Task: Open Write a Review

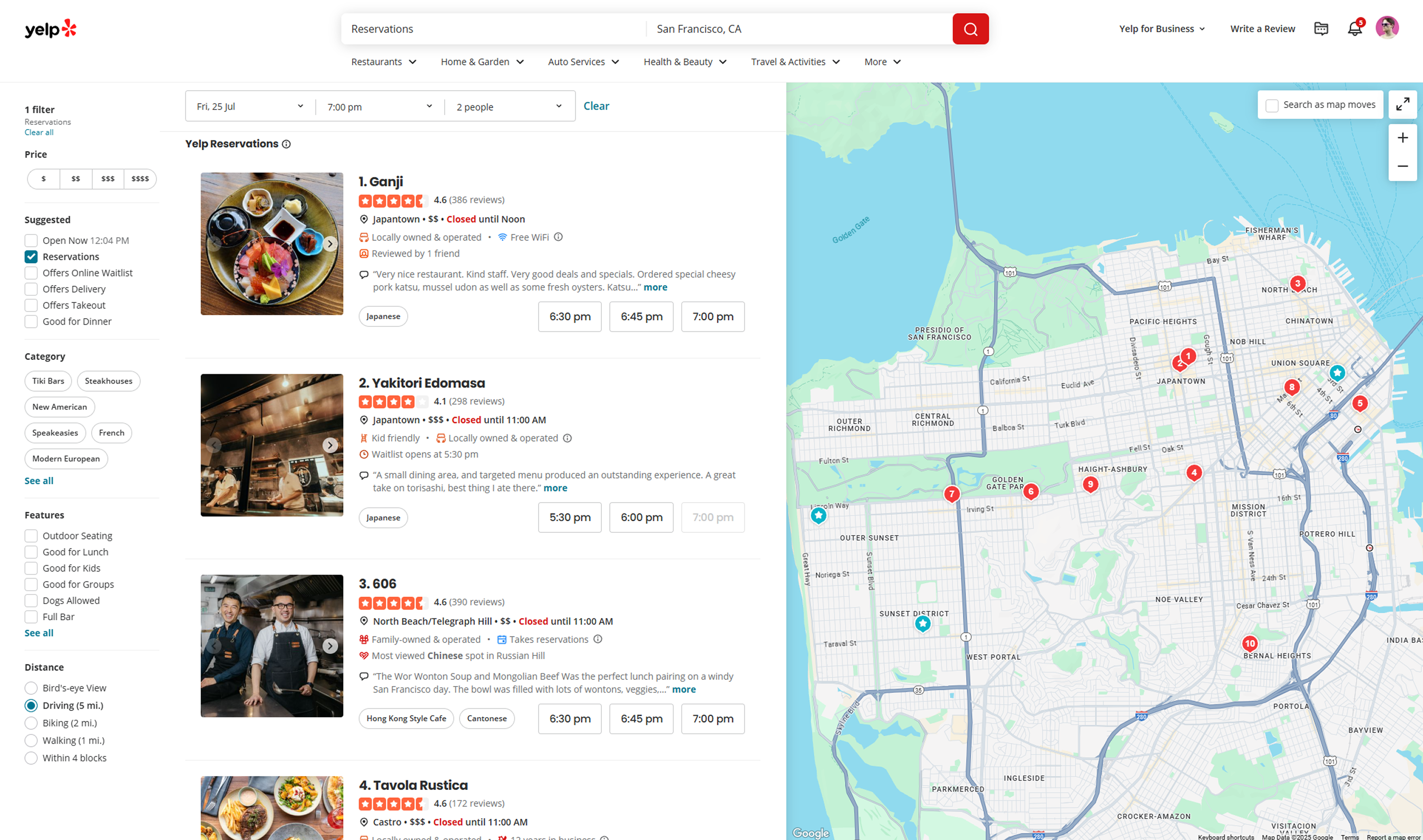Action: 1262,29
